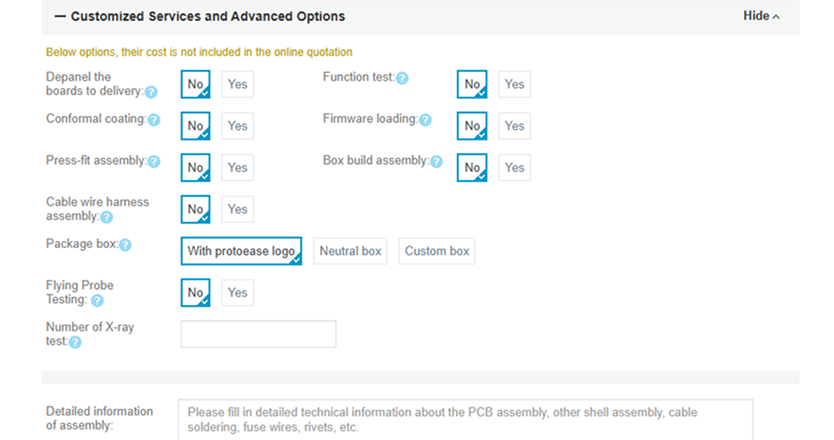
Task: Enable Function test by choosing Yes
Action: click(x=514, y=85)
